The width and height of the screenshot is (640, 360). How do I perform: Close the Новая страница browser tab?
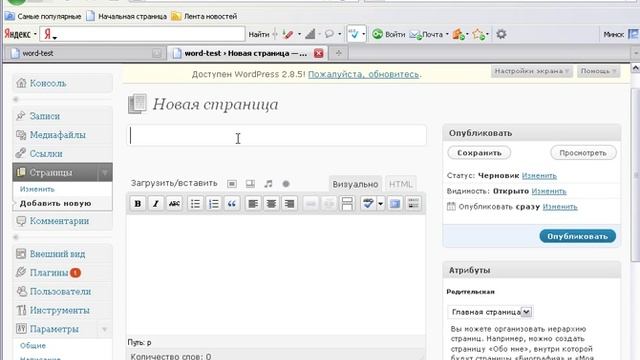pyautogui.click(x=318, y=53)
